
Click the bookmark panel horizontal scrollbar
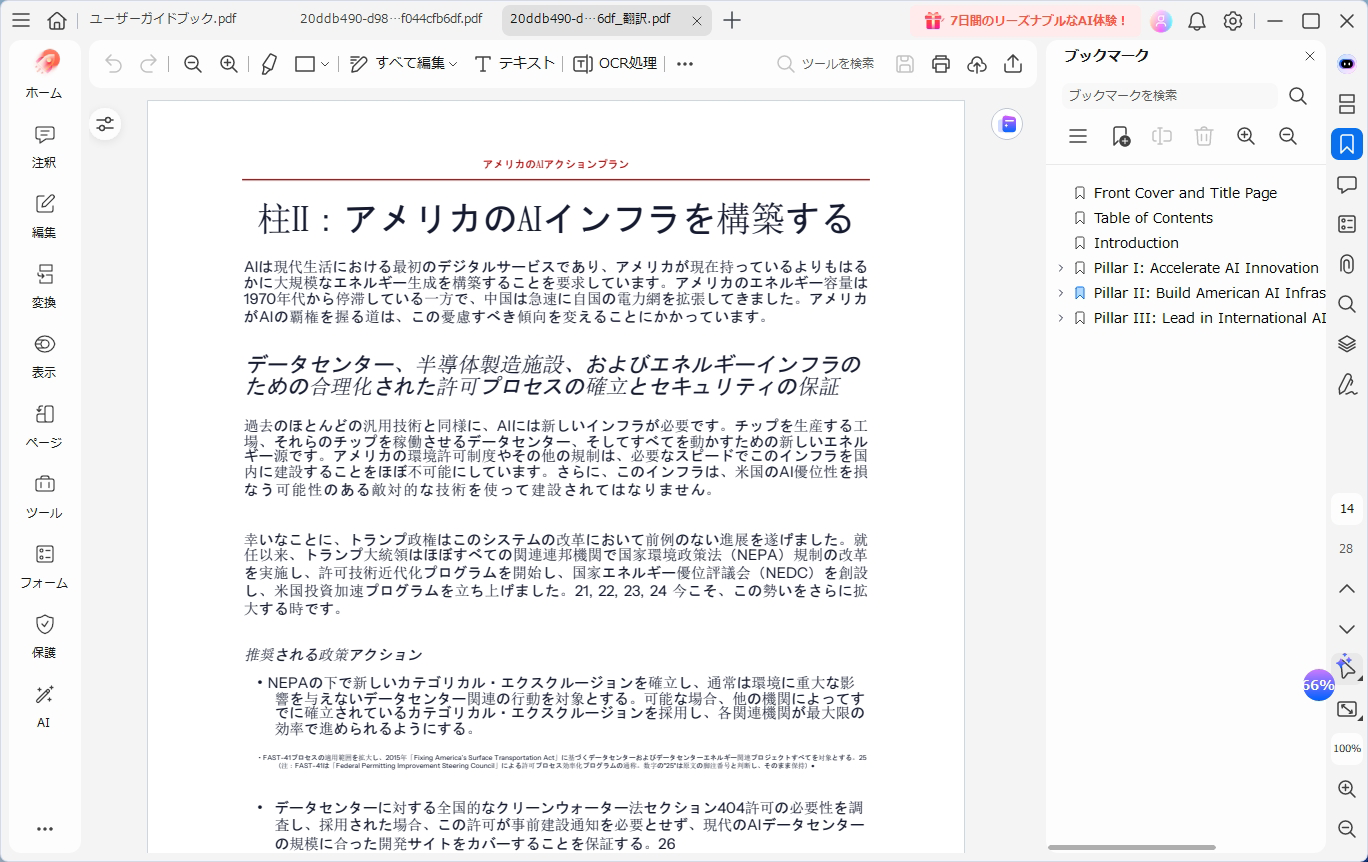tap(1131, 847)
